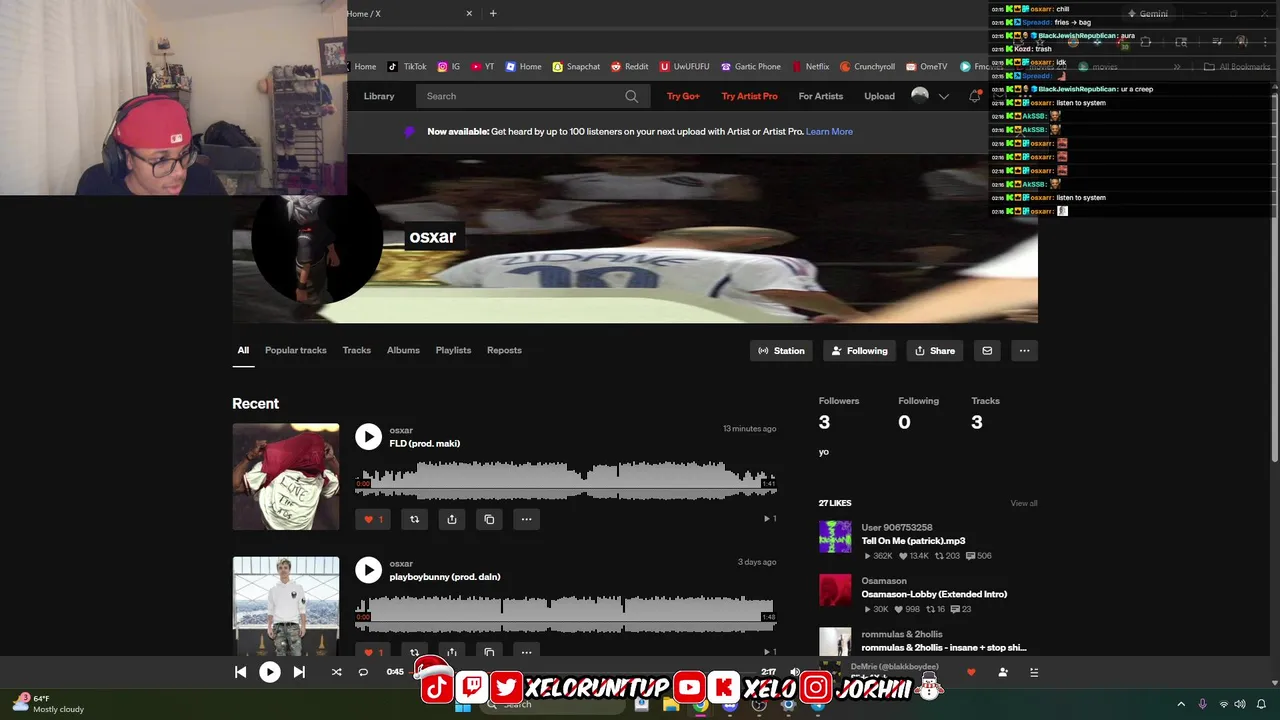1280x720 pixels.
Task: Open the IG bookmark
Action: coord(449,67)
